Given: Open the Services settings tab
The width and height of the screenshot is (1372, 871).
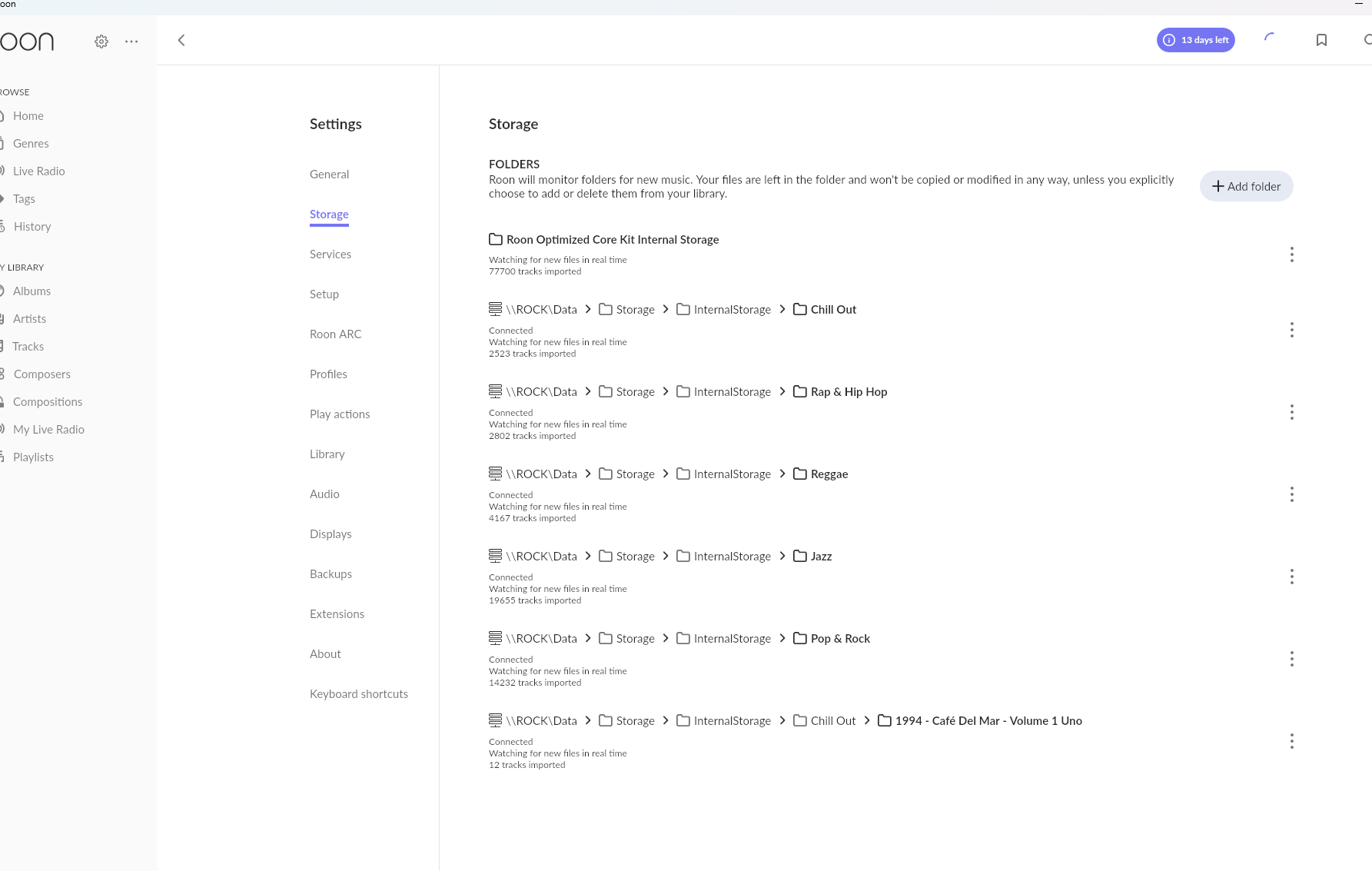Looking at the screenshot, I should (331, 254).
